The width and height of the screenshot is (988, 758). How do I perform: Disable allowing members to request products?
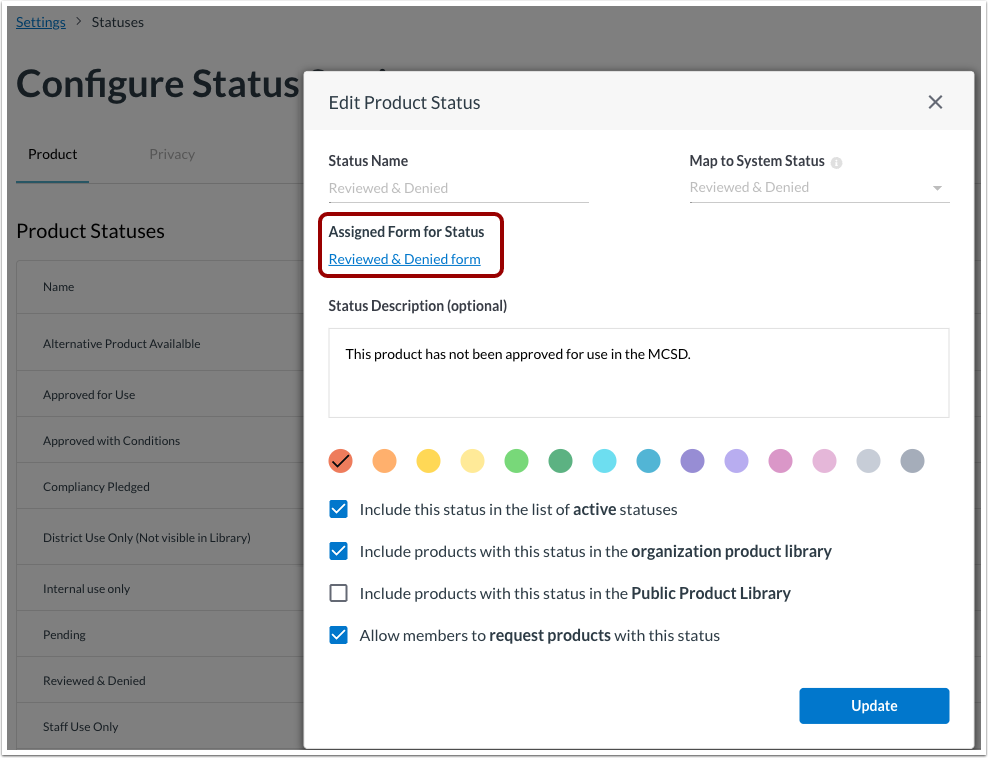pos(338,635)
